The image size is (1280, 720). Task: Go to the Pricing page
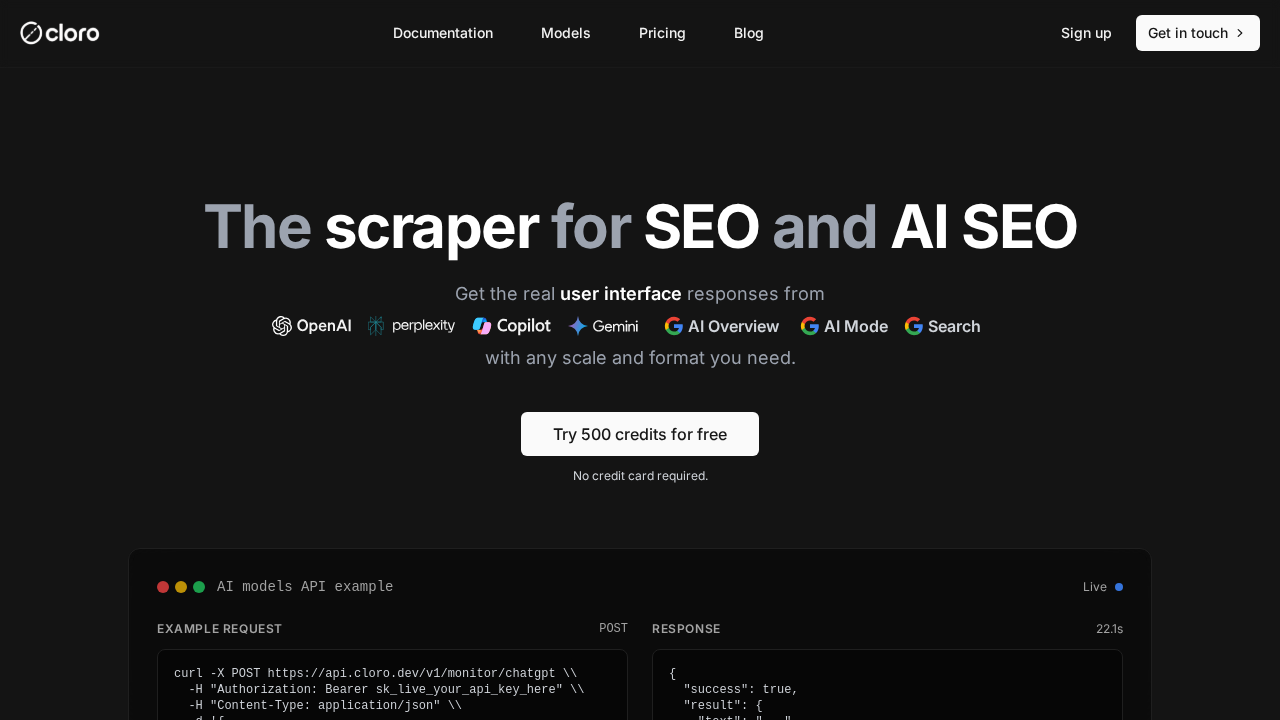click(x=662, y=33)
